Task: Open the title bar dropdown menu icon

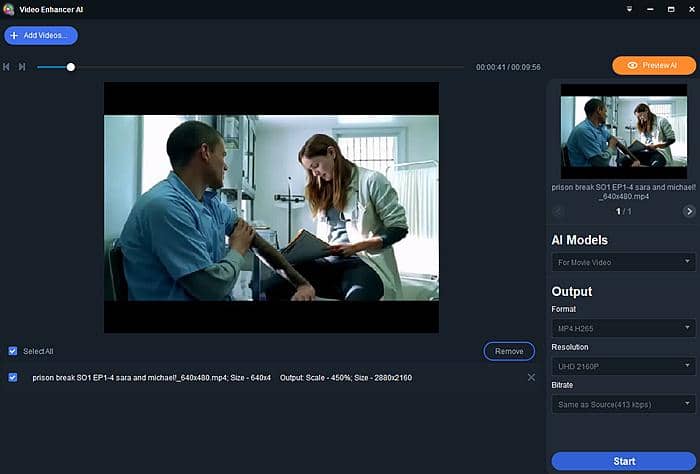Action: coord(629,9)
